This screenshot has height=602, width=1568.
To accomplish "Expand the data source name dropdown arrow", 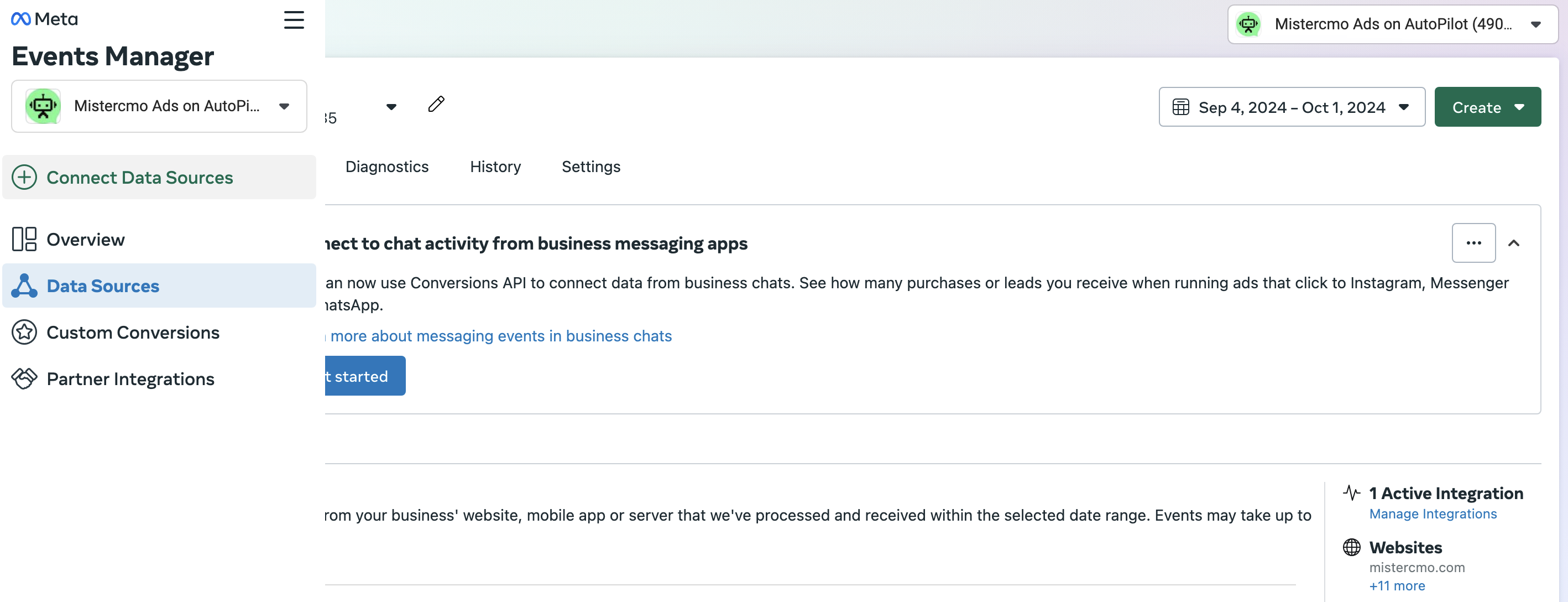I will coord(391,107).
